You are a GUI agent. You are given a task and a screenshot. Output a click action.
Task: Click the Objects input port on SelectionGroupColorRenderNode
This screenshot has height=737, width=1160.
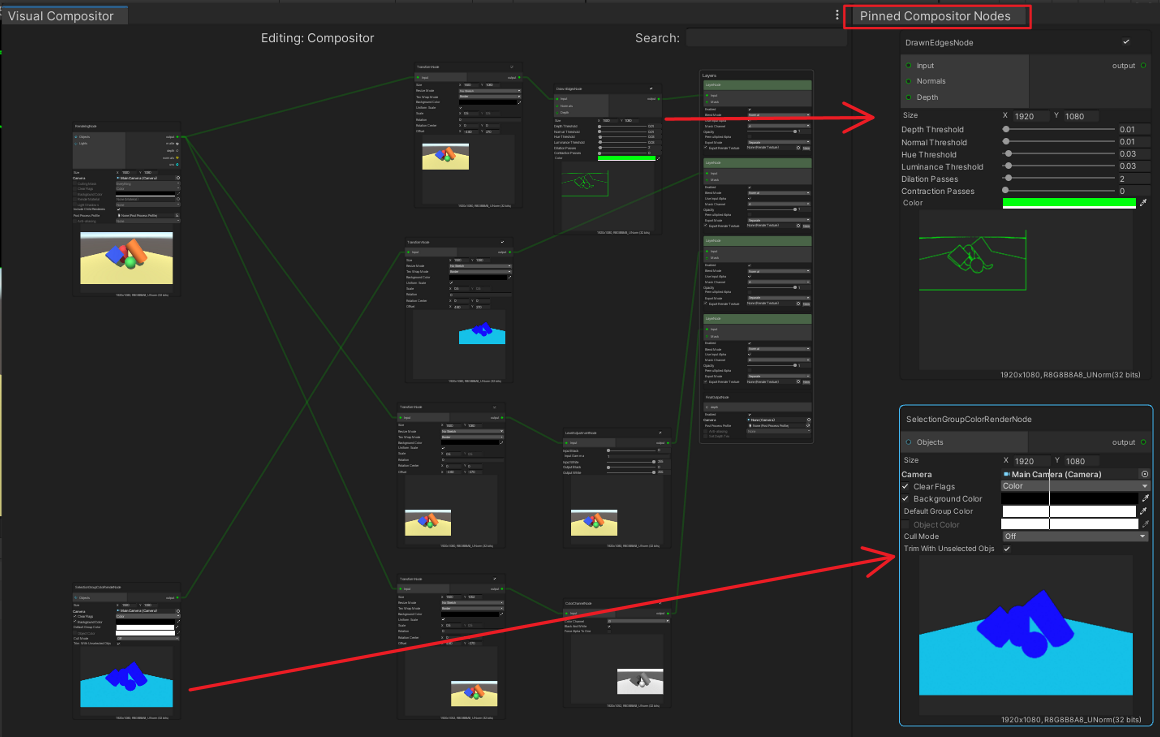pyautogui.click(x=909, y=443)
